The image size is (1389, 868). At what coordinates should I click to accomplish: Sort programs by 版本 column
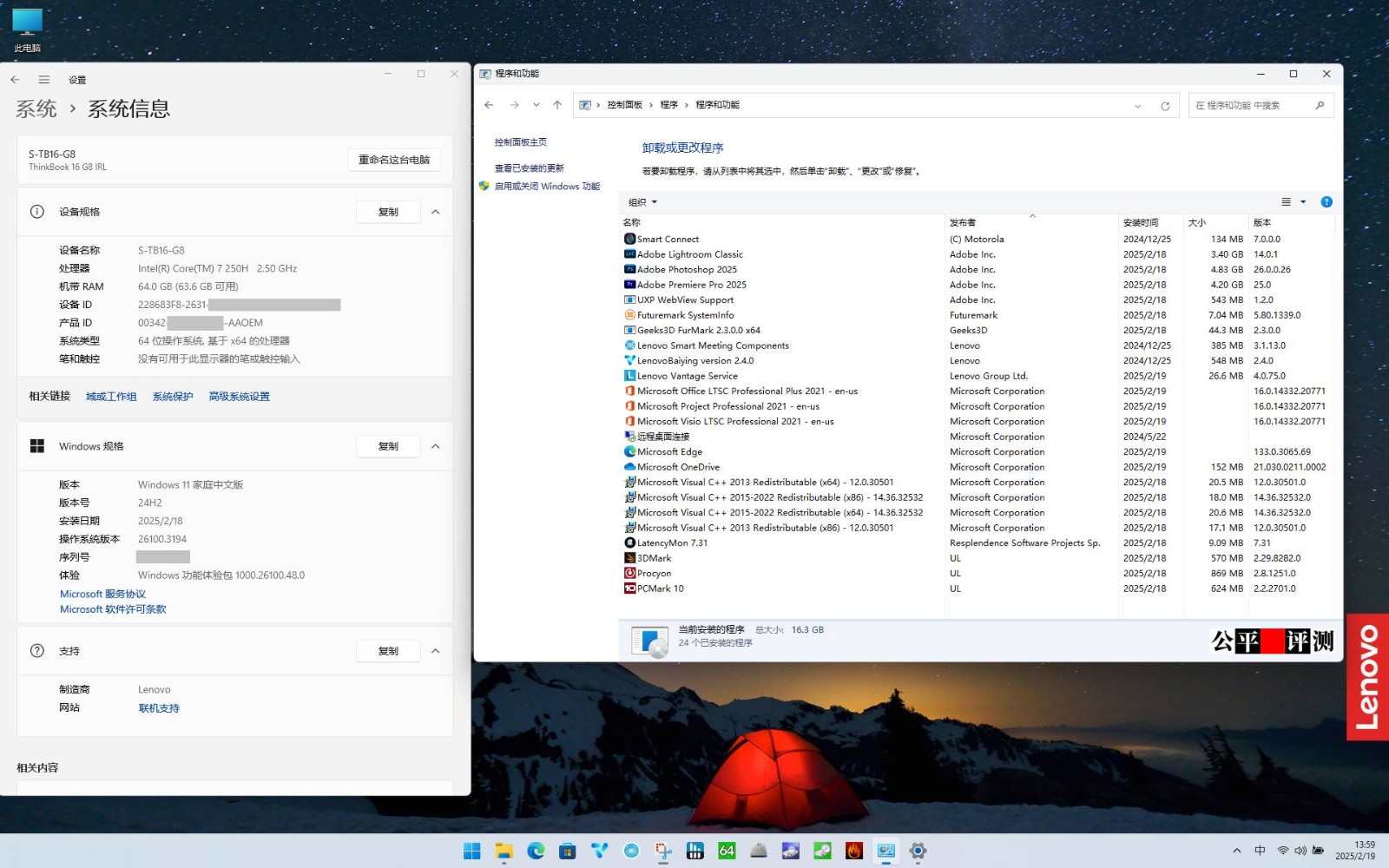[1292, 223]
